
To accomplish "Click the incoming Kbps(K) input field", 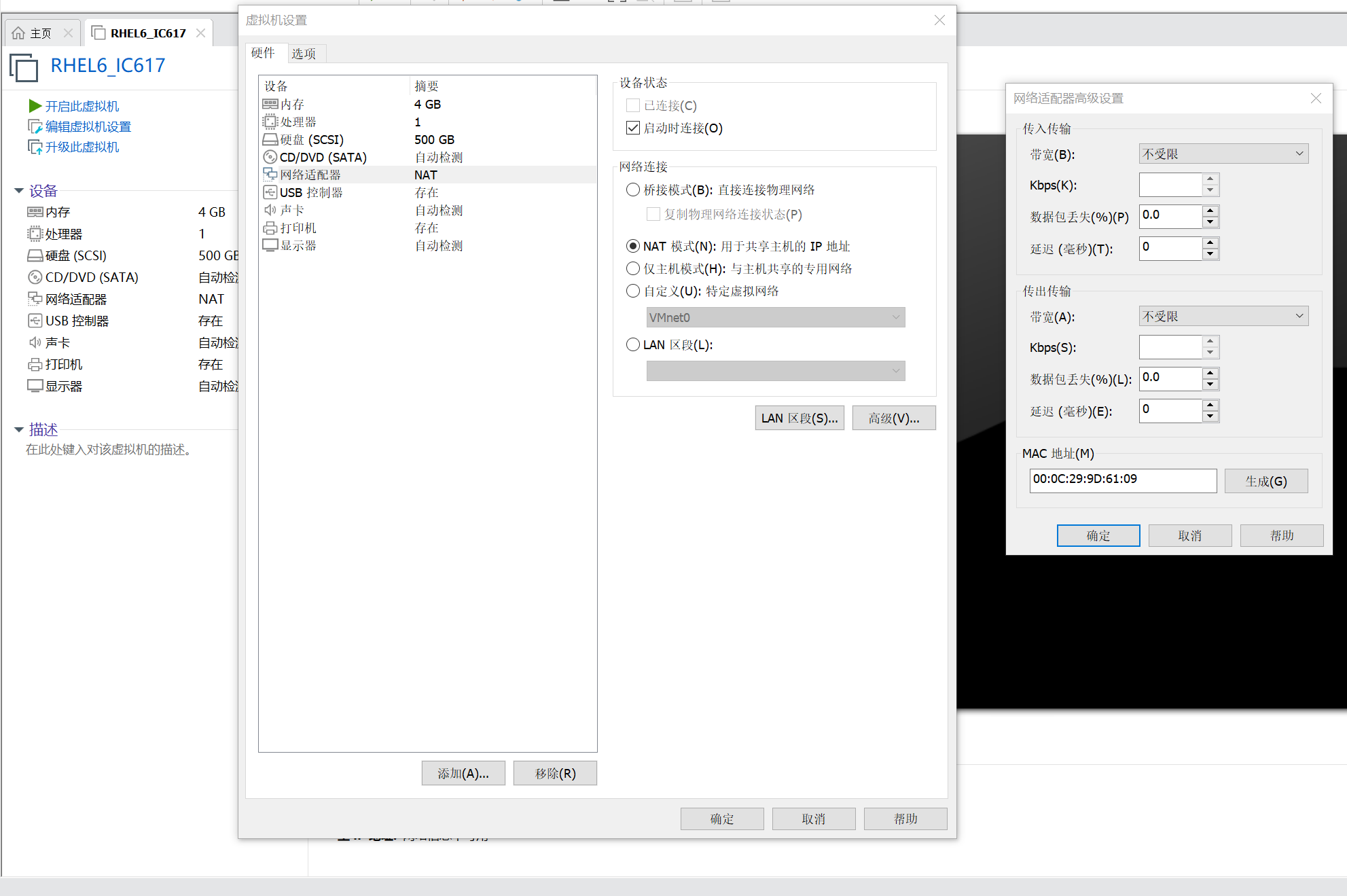I will (x=1171, y=185).
